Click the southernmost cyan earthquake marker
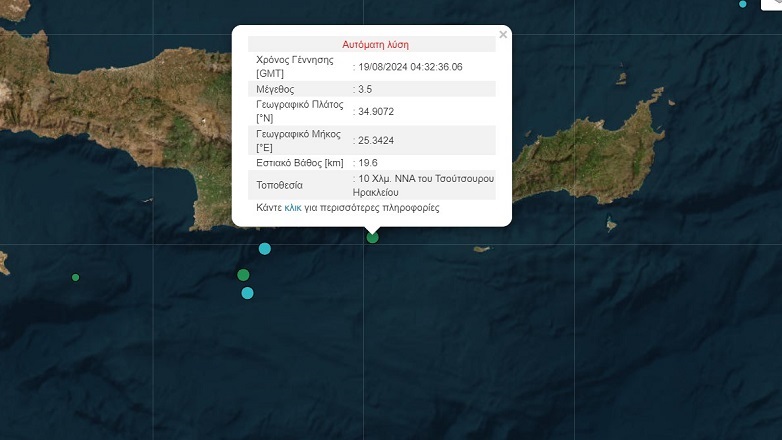This screenshot has height=440, width=782. [x=248, y=293]
